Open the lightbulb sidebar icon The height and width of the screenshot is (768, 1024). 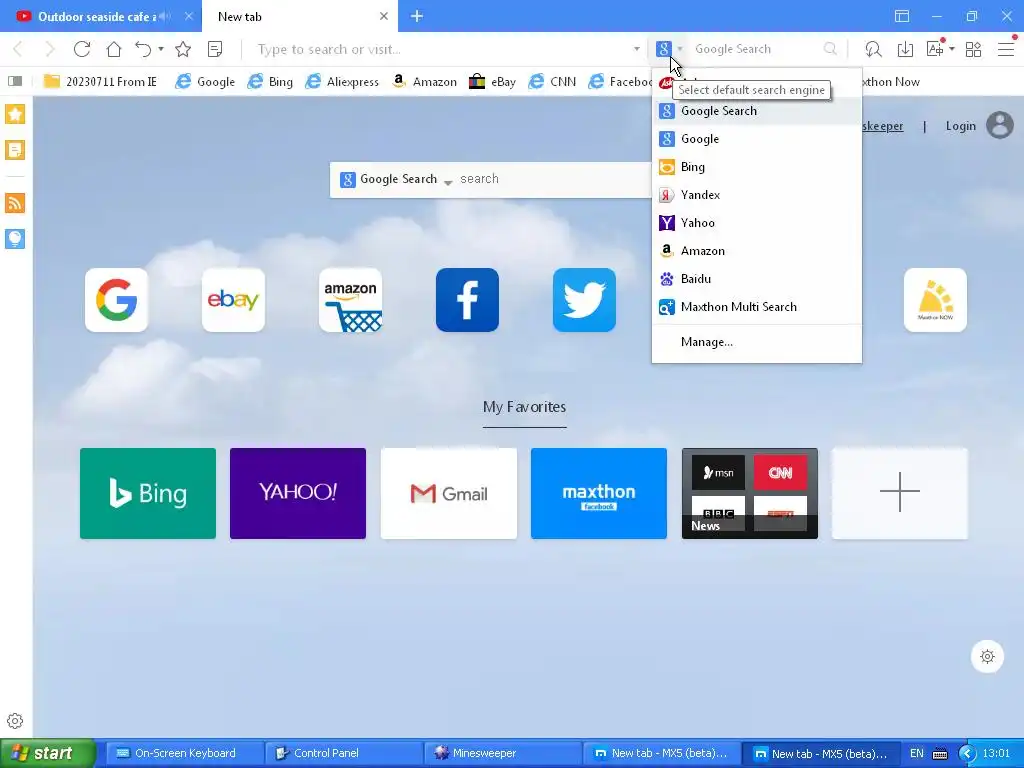[x=15, y=239]
